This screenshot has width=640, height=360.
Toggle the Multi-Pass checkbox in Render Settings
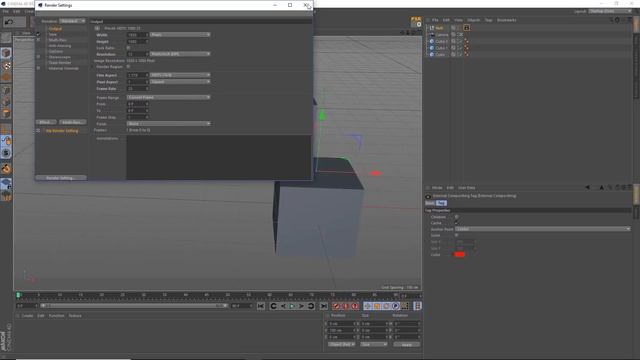pos(38,40)
